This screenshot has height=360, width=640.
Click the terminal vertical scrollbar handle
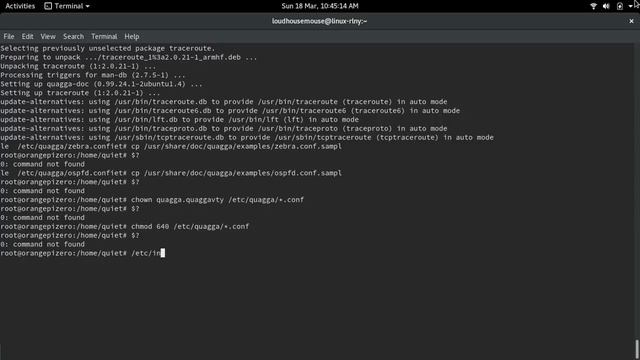pyautogui.click(x=636, y=349)
